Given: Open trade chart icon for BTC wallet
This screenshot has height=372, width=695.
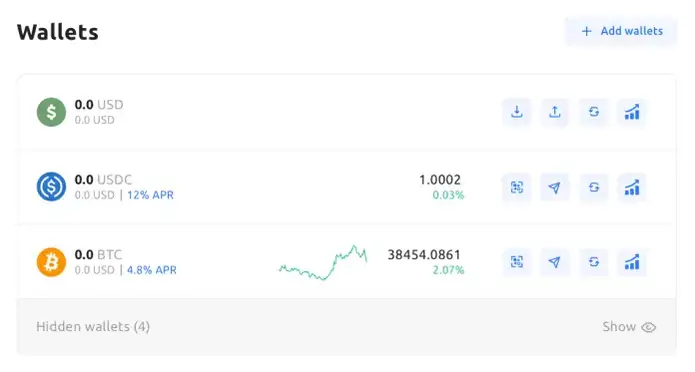Looking at the screenshot, I should 632,262.
